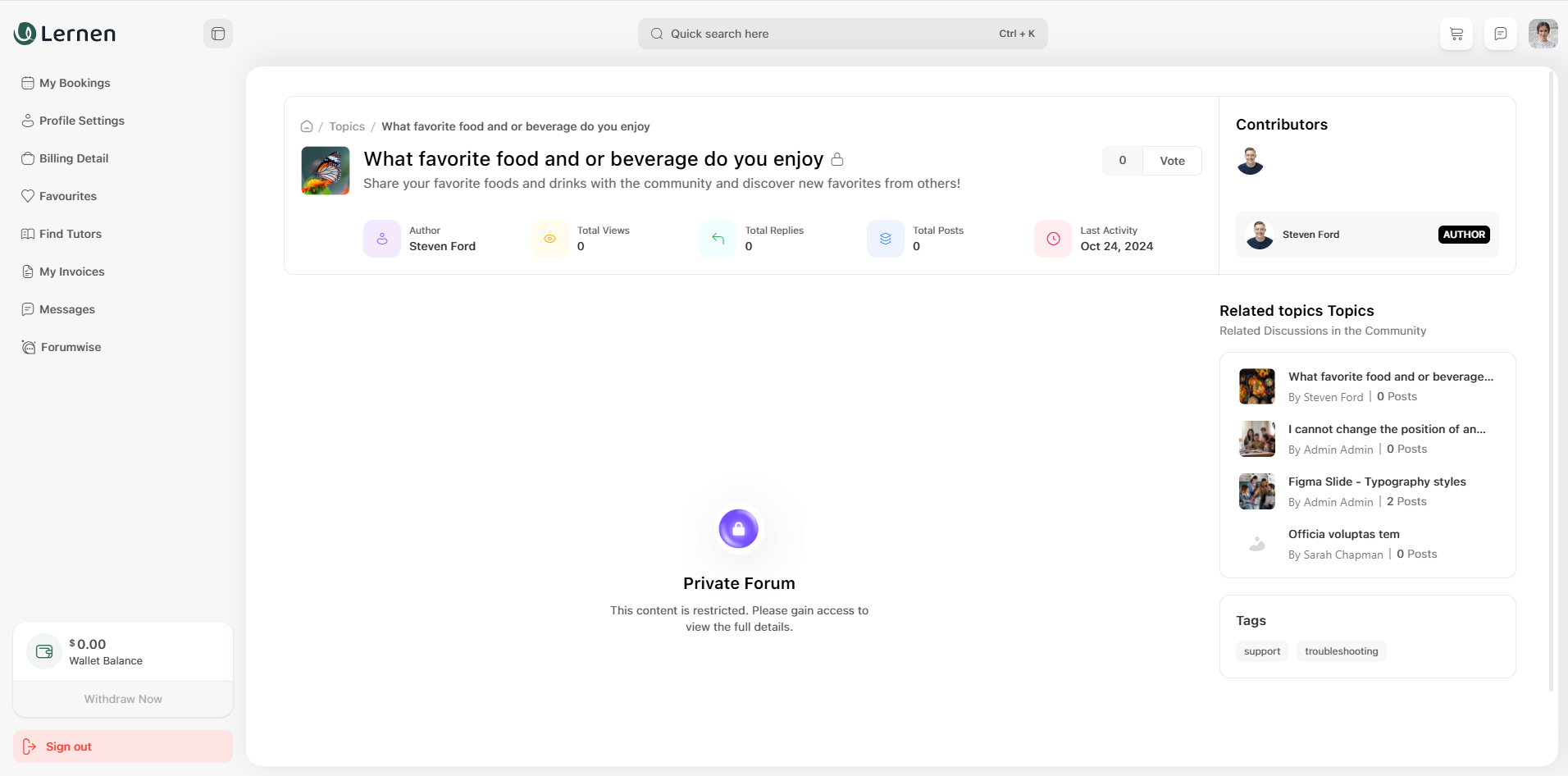The width and height of the screenshot is (1568, 776).
Task: Select the troubleshooting tag
Action: coord(1341,651)
